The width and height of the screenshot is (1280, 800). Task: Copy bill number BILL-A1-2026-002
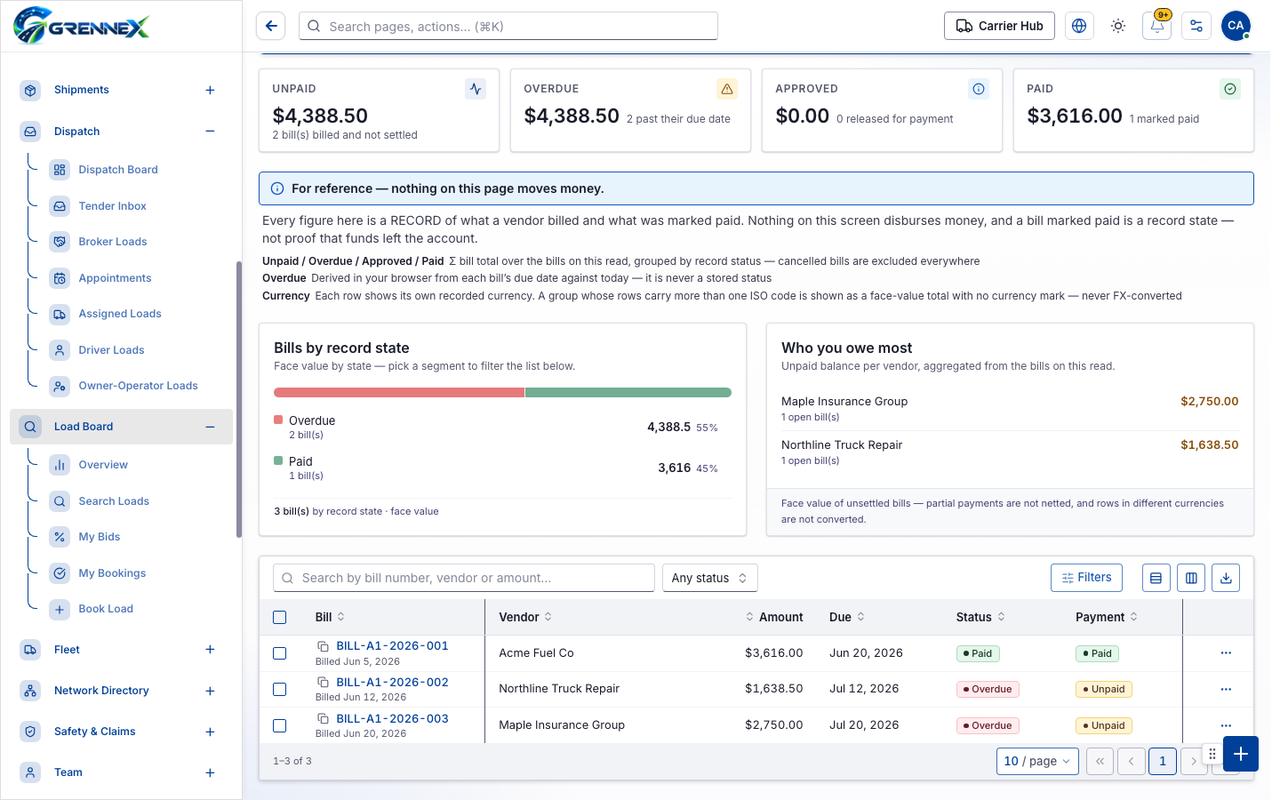pyautogui.click(x=323, y=682)
